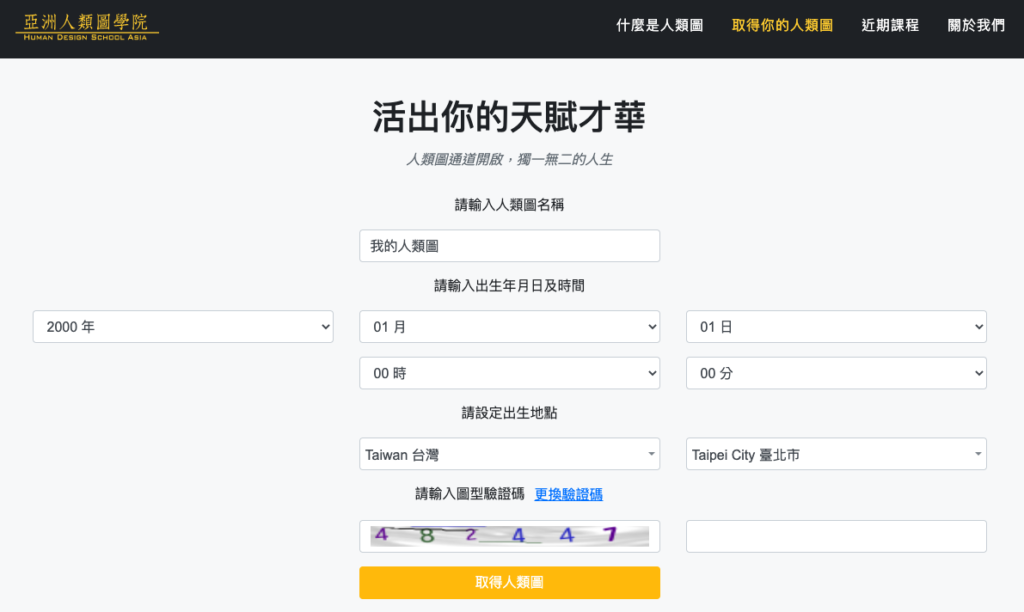Viewport: 1024px width, 612px height.
Task: Click the Human Design School Asia logo
Action: pyautogui.click(x=87, y=26)
